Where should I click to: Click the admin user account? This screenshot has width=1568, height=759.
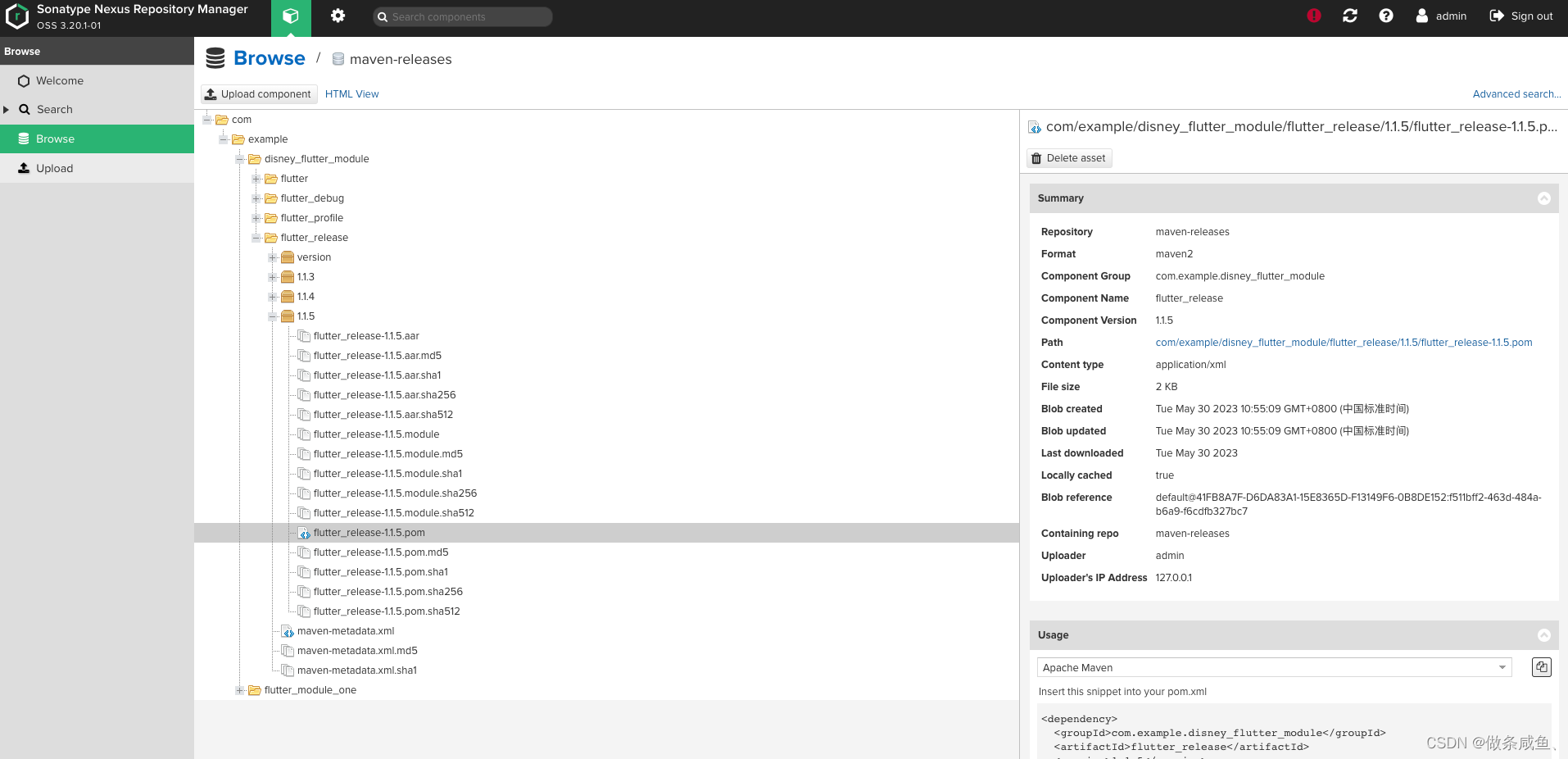pyautogui.click(x=1441, y=16)
